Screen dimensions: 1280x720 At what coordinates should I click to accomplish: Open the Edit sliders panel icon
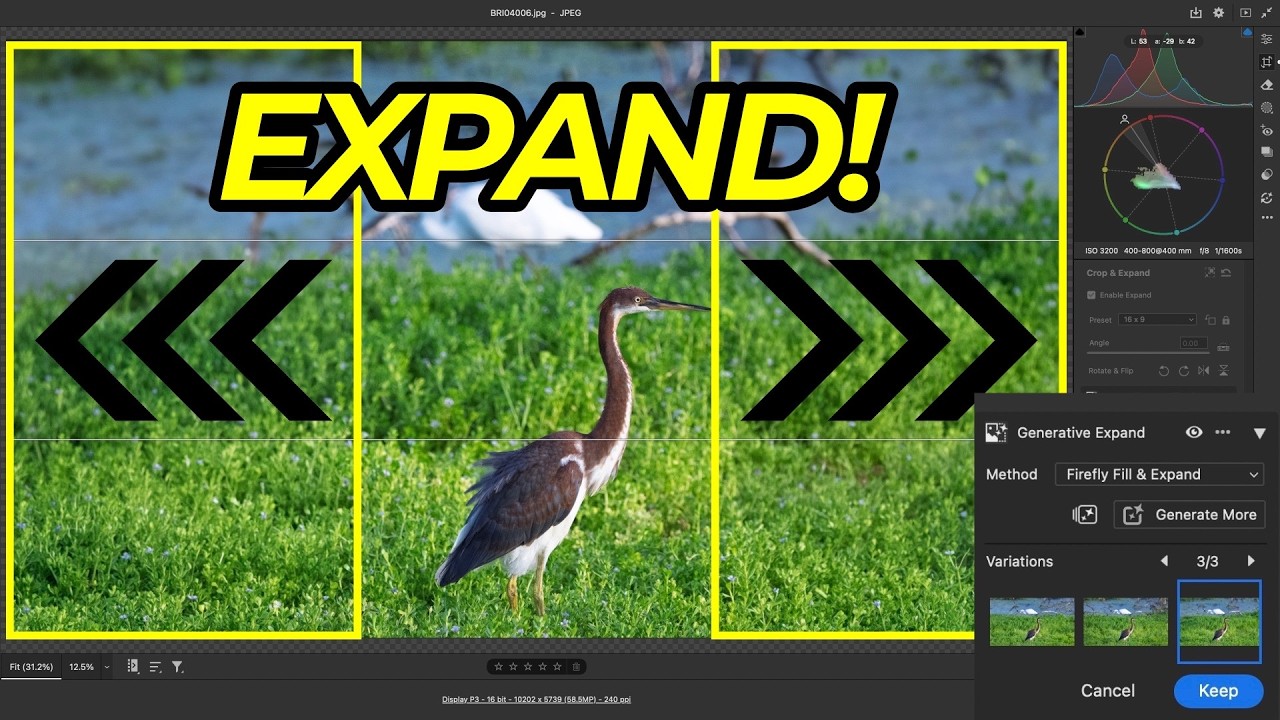(1267, 39)
